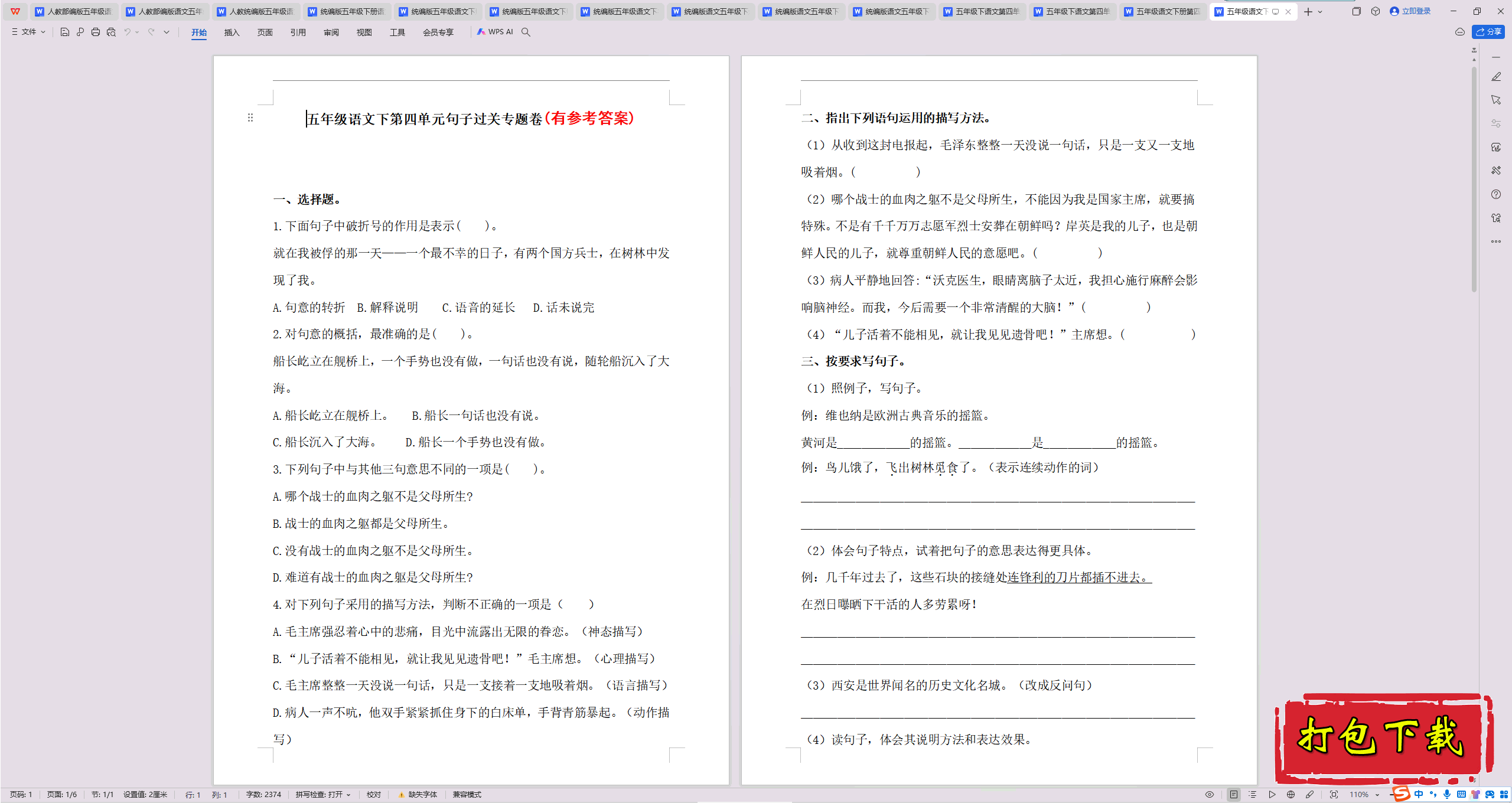Click the help question mark icon in sidebar
The image size is (1512, 803).
click(1495, 194)
